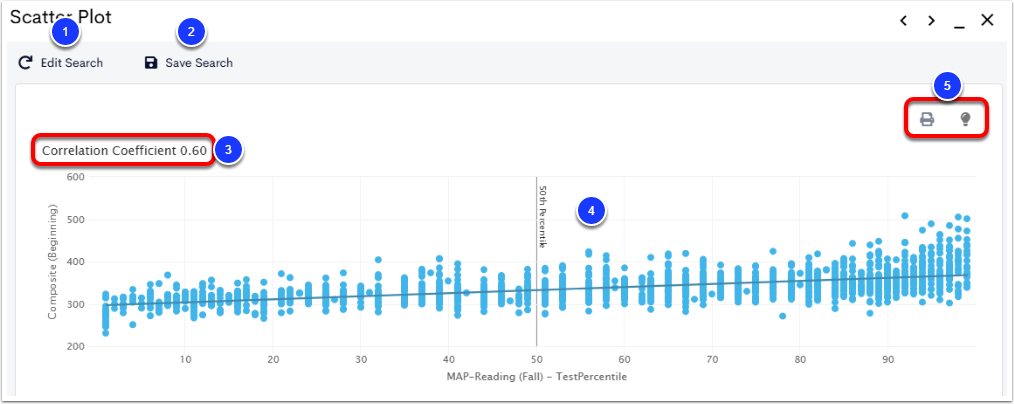1014x404 pixels.
Task: Click the lightbulb insights icon
Action: [x=965, y=118]
